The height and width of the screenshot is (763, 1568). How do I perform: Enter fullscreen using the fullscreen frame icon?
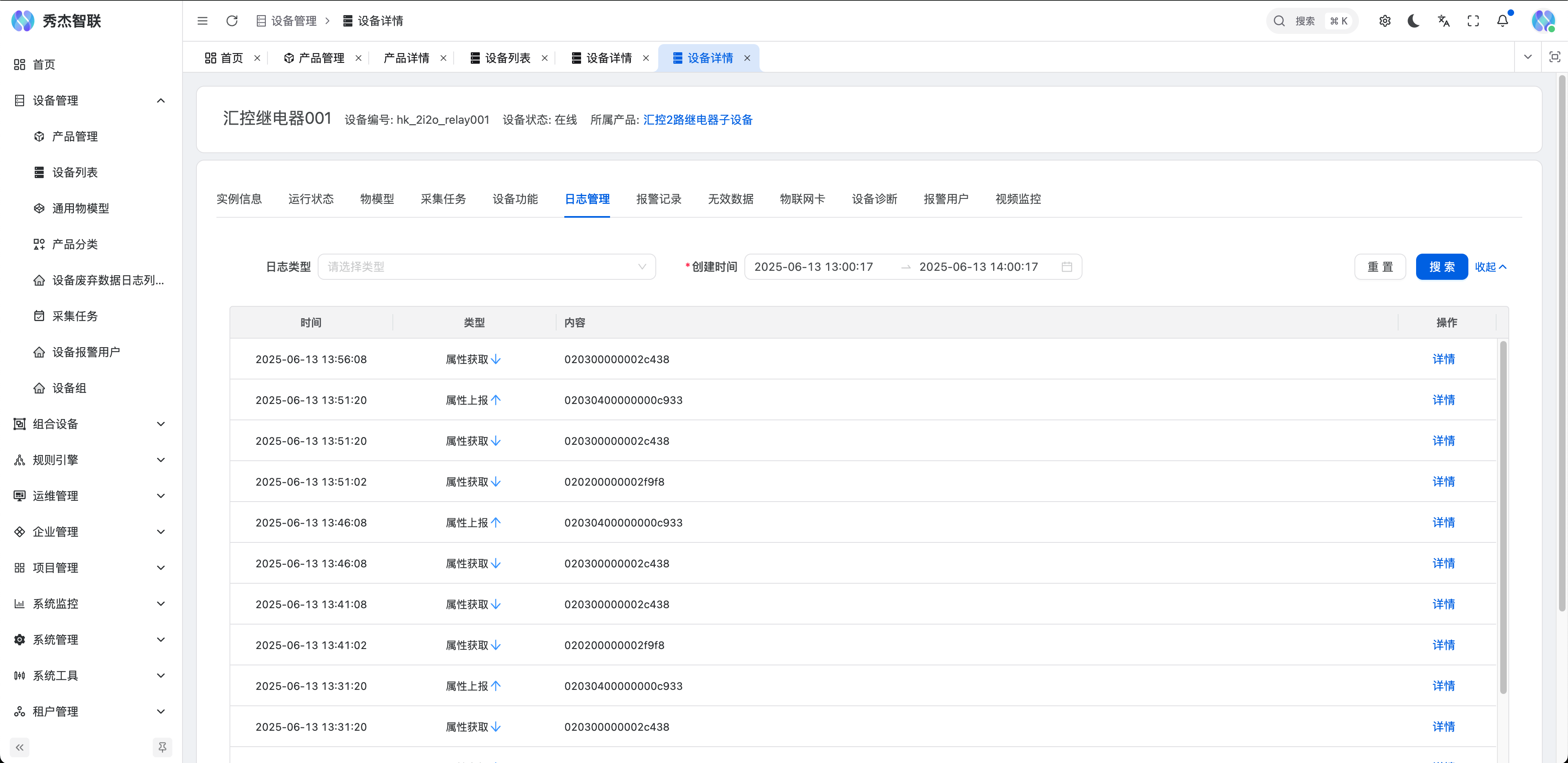1473,21
